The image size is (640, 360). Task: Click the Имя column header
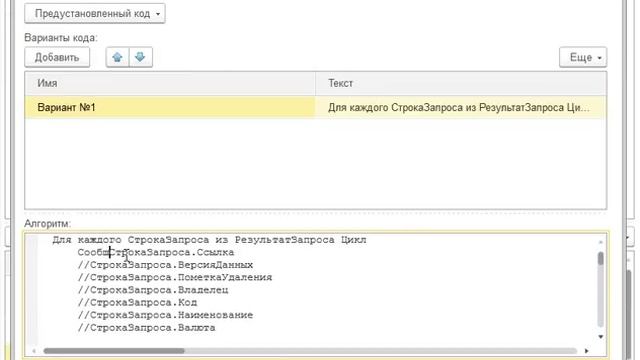170,83
